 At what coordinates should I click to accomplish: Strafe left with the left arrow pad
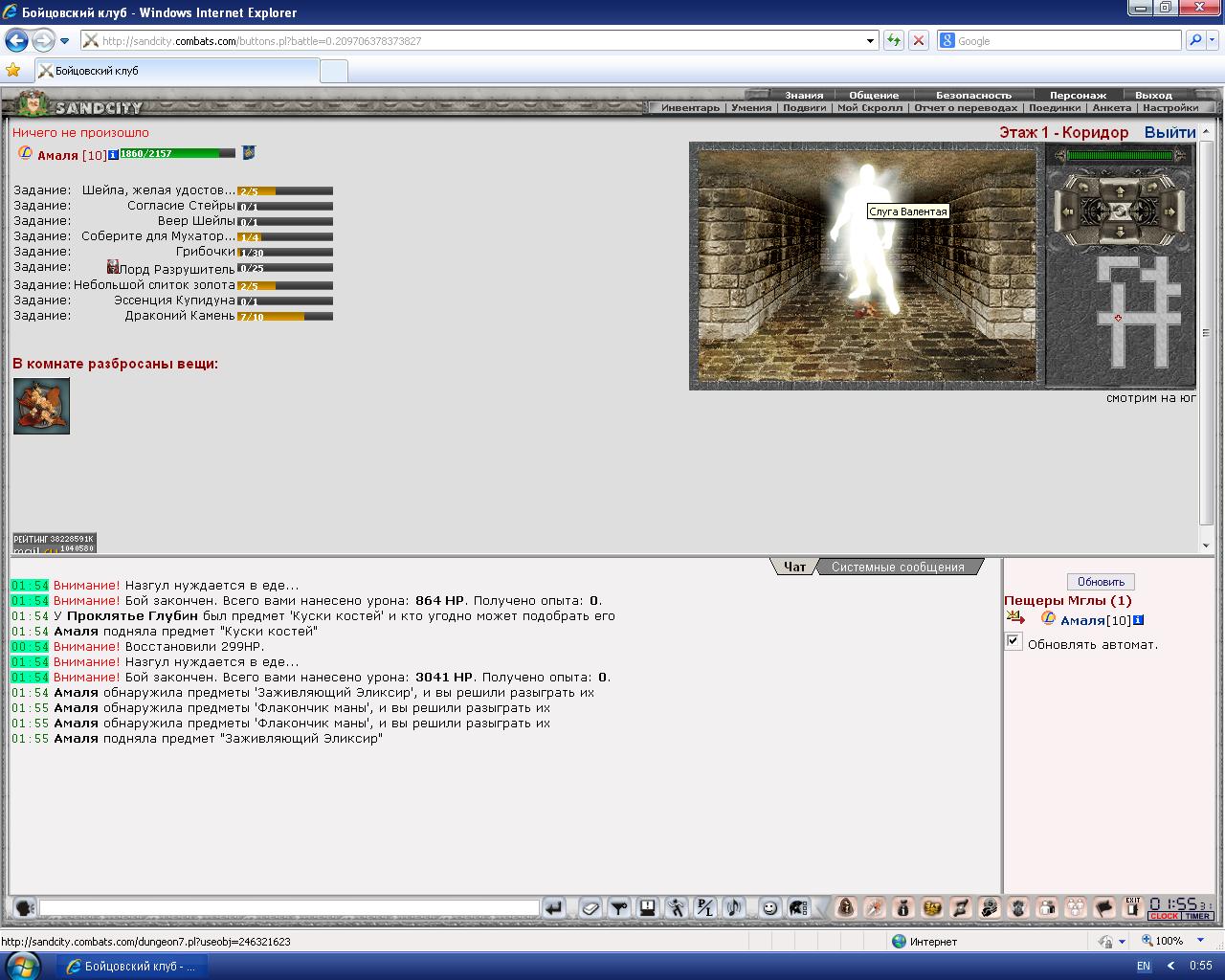(1067, 212)
